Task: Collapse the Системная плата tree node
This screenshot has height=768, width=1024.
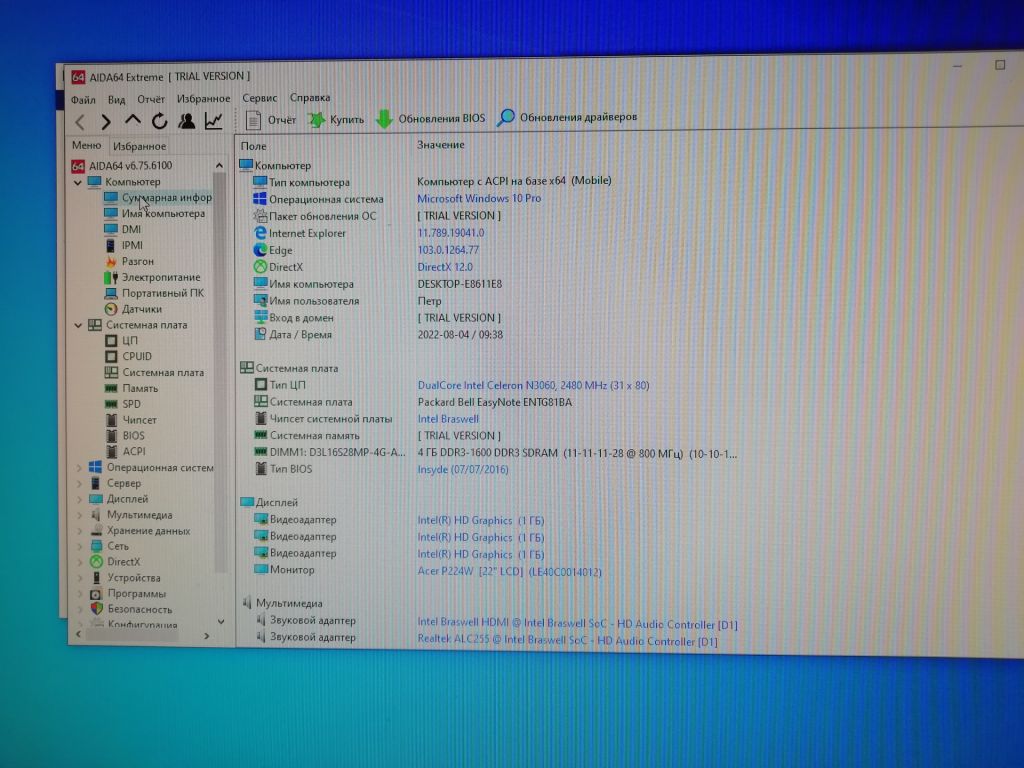Action: pyautogui.click(x=78, y=325)
